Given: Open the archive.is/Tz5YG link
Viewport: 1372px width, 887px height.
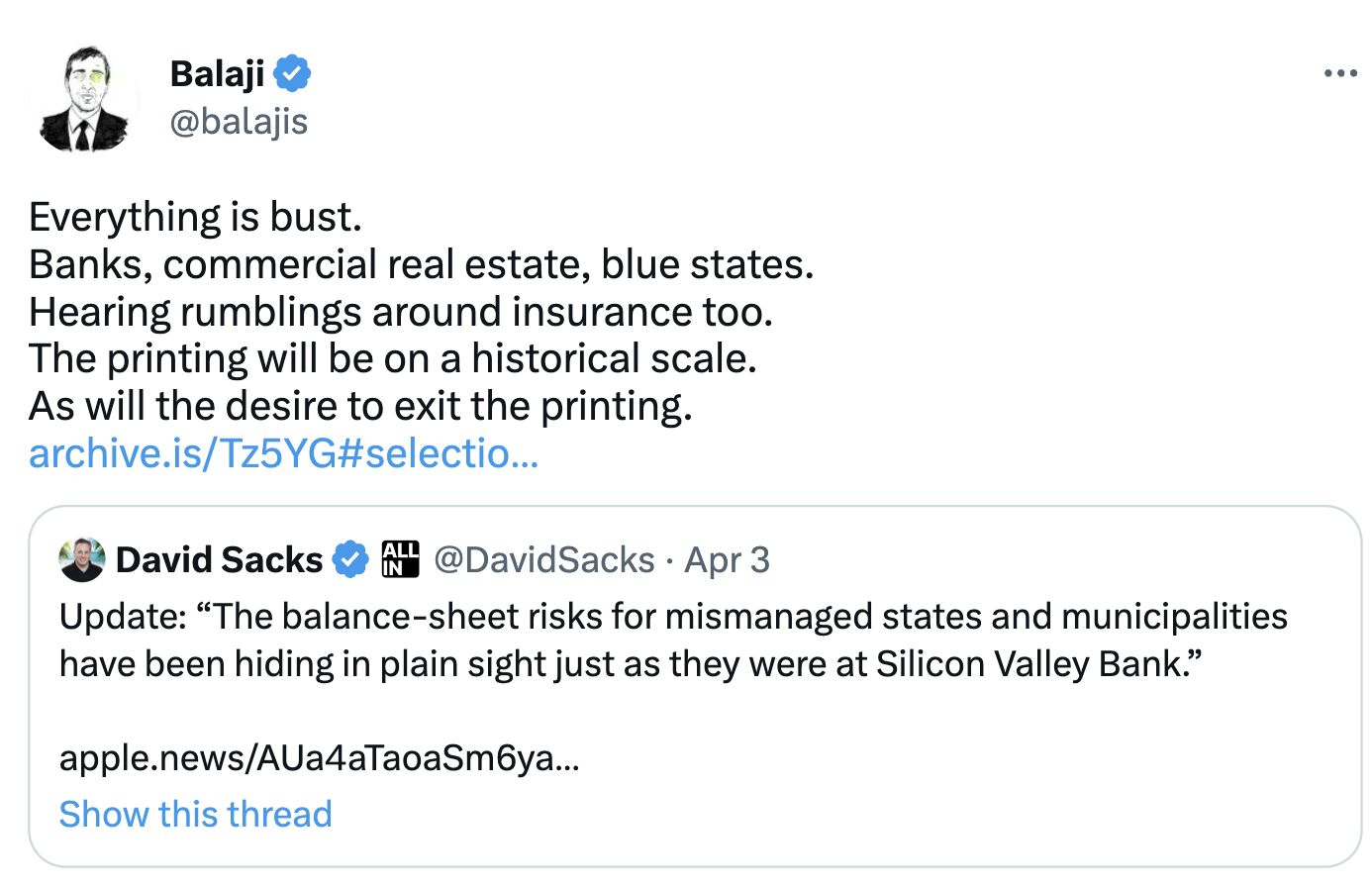Looking at the screenshot, I should pyautogui.click(x=283, y=453).
